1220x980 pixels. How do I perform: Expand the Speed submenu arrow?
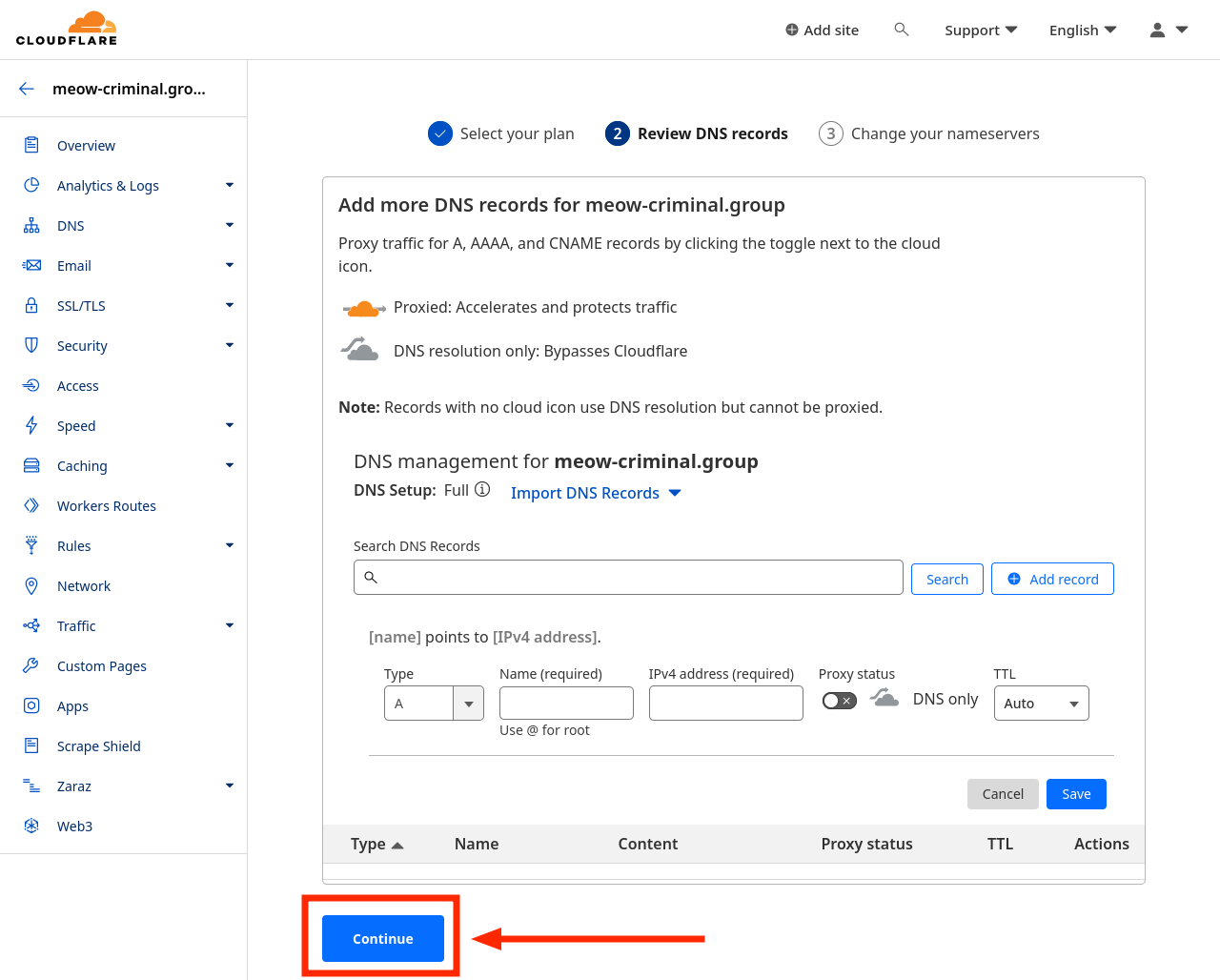pos(230,425)
